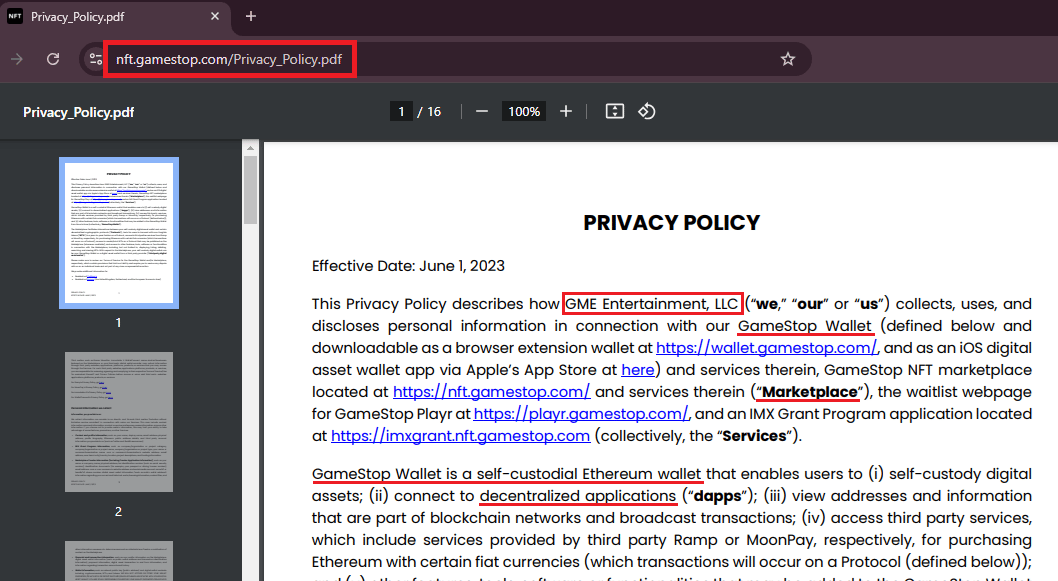Click the page number input field
Image resolution: width=1058 pixels, height=581 pixels.
401,111
